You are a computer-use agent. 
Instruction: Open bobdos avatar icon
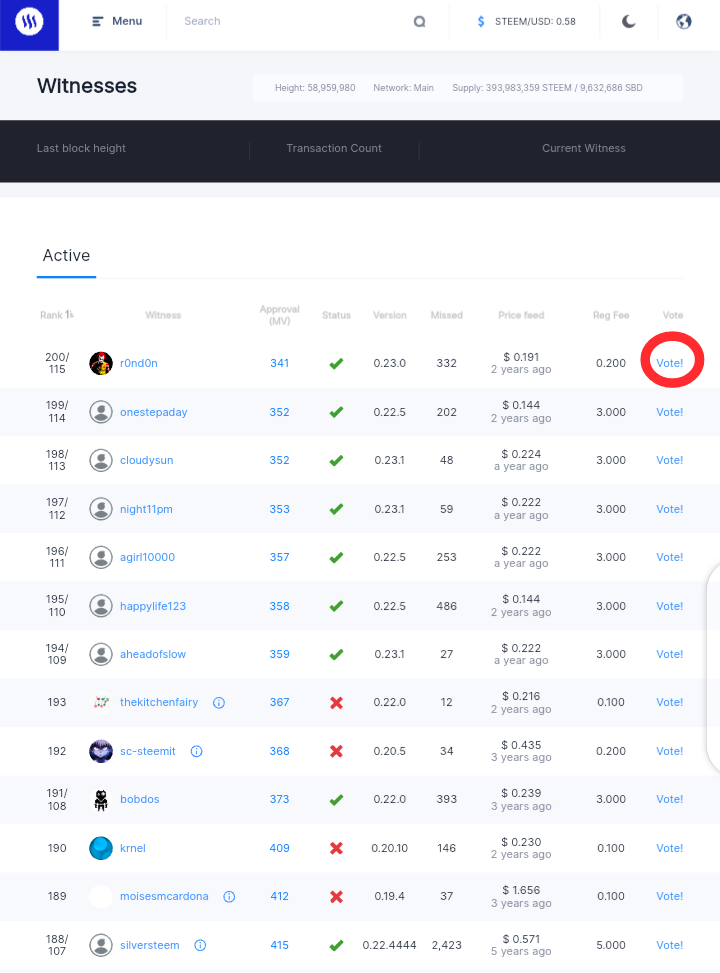[101, 800]
